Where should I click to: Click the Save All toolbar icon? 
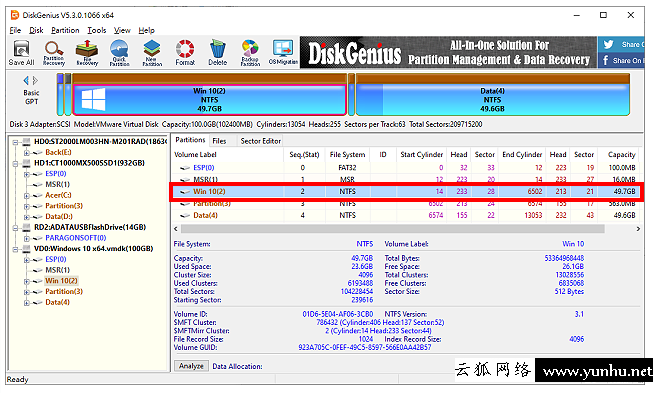point(21,53)
